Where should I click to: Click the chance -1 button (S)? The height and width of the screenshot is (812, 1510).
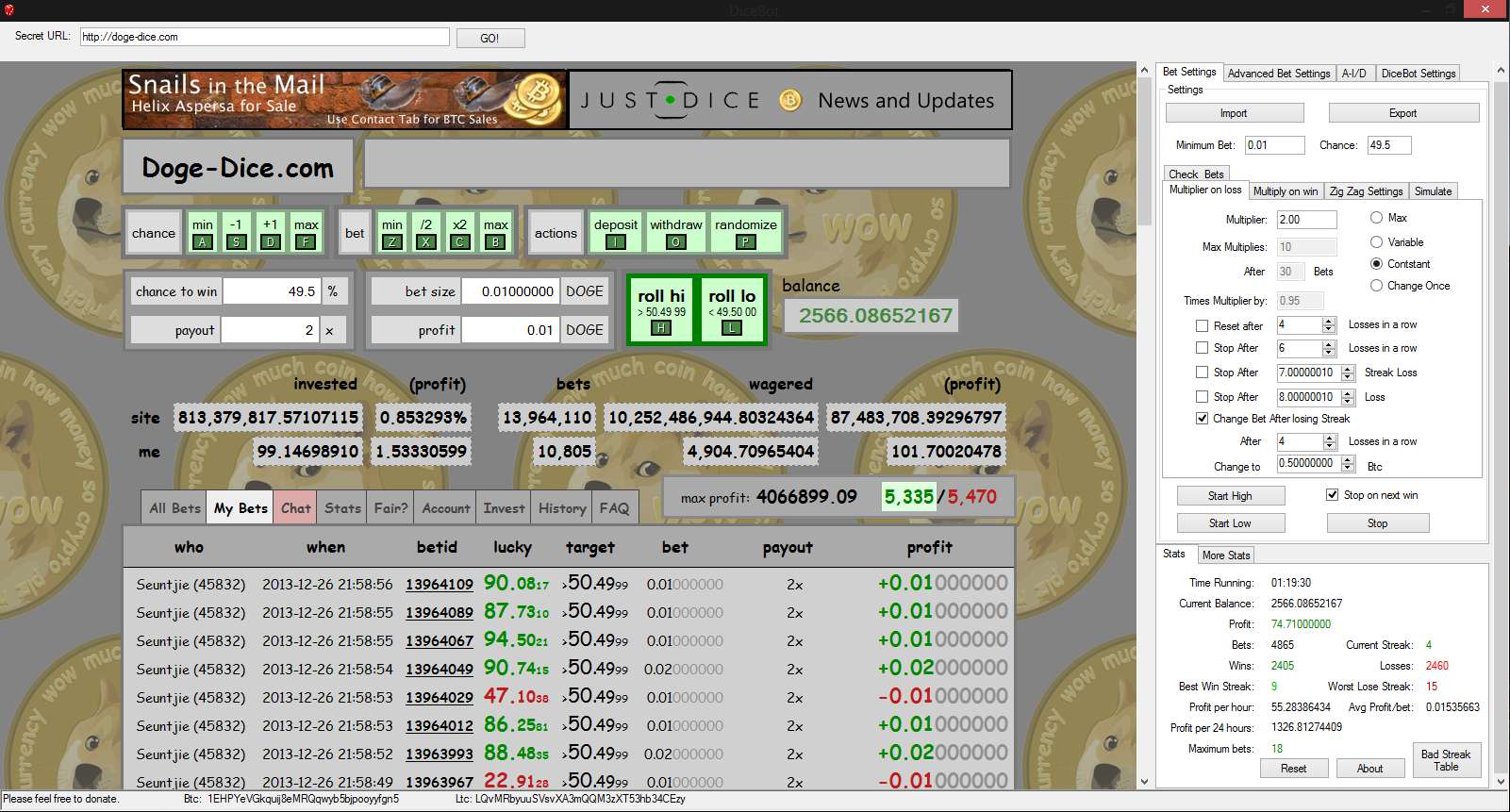click(237, 233)
